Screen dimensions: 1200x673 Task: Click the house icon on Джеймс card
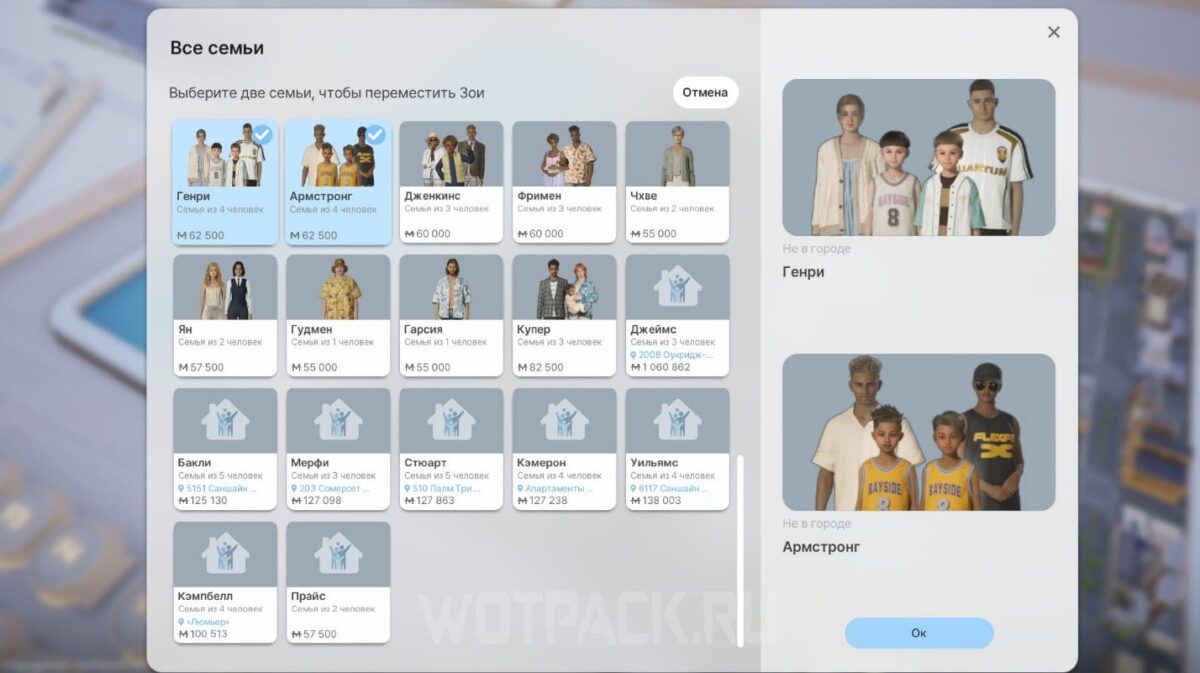point(677,286)
